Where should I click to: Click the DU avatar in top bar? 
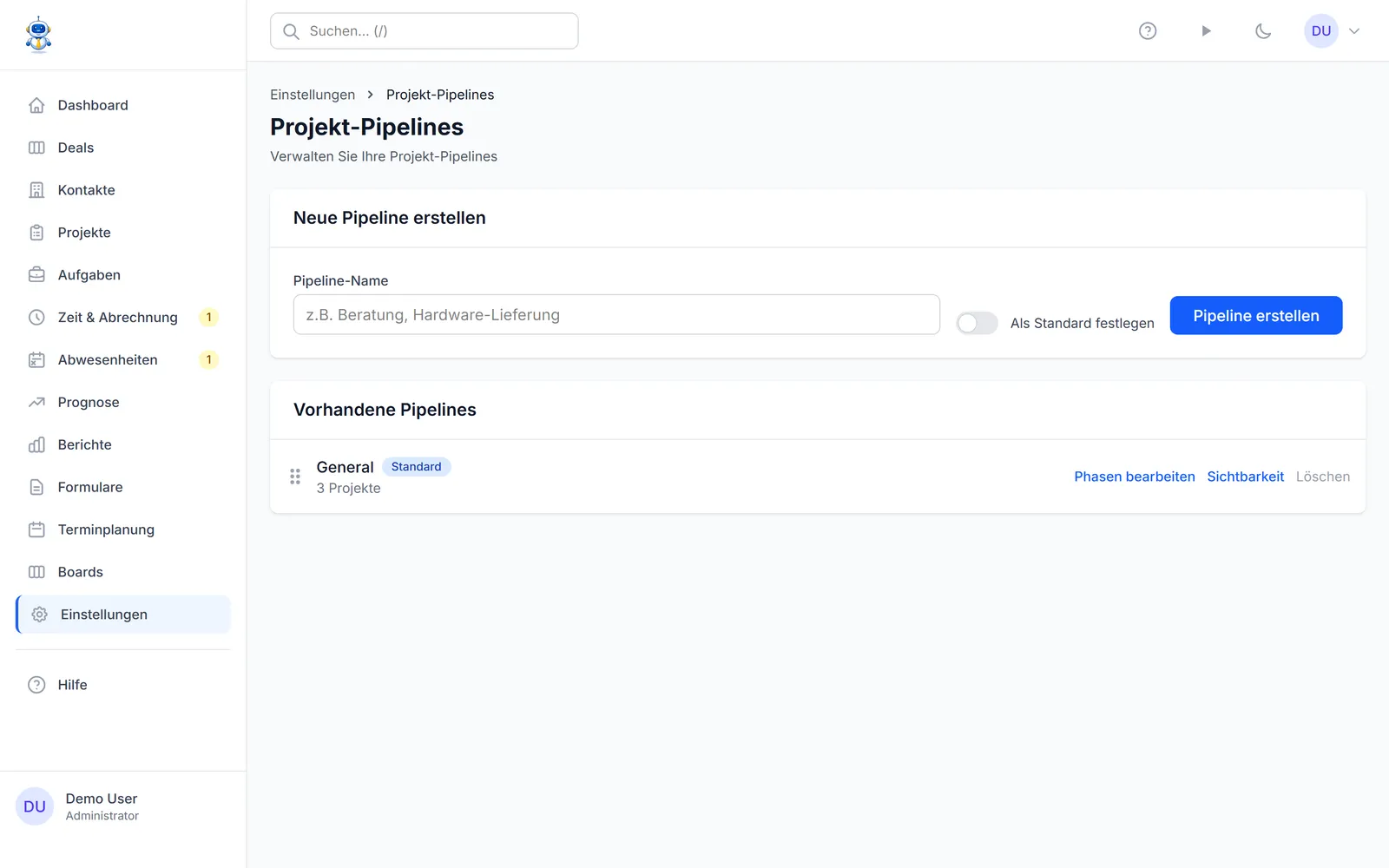(1321, 31)
